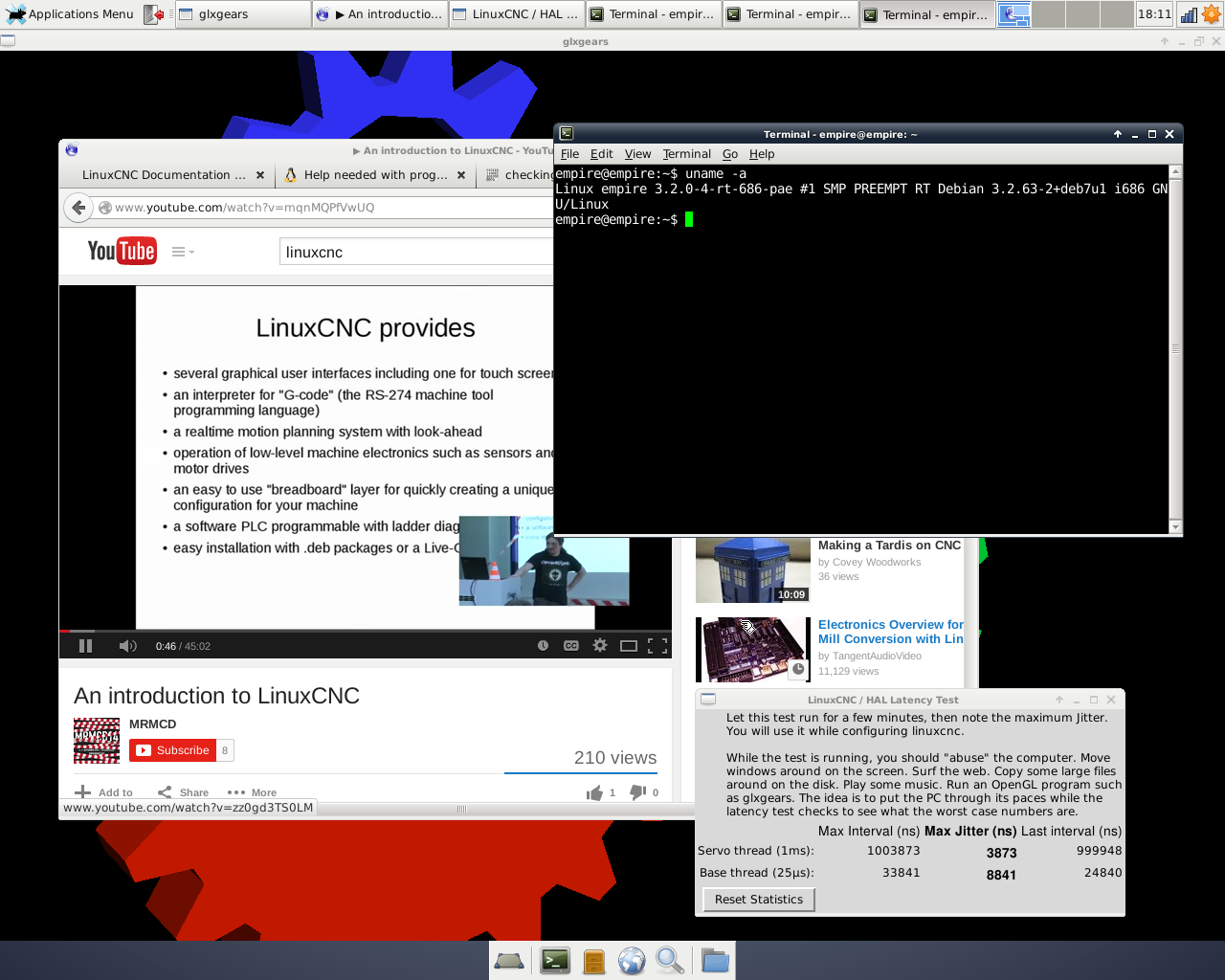Open the View menu in Terminal
1225x980 pixels.
[637, 154]
